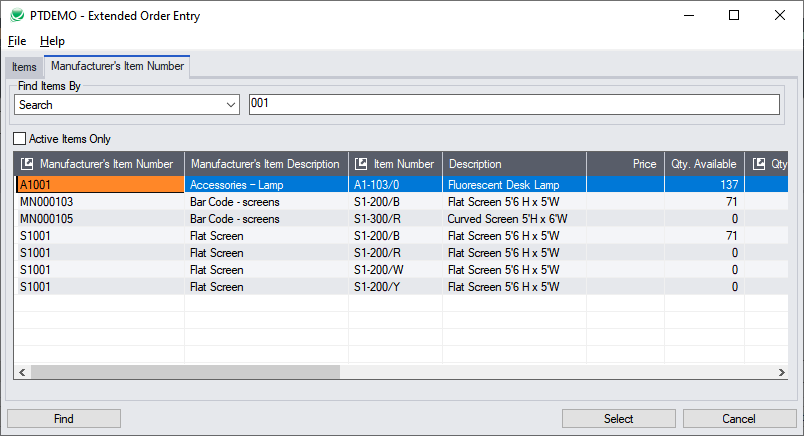The height and width of the screenshot is (436, 804).
Task: Click the quantity value 137
Action: (x=704, y=185)
